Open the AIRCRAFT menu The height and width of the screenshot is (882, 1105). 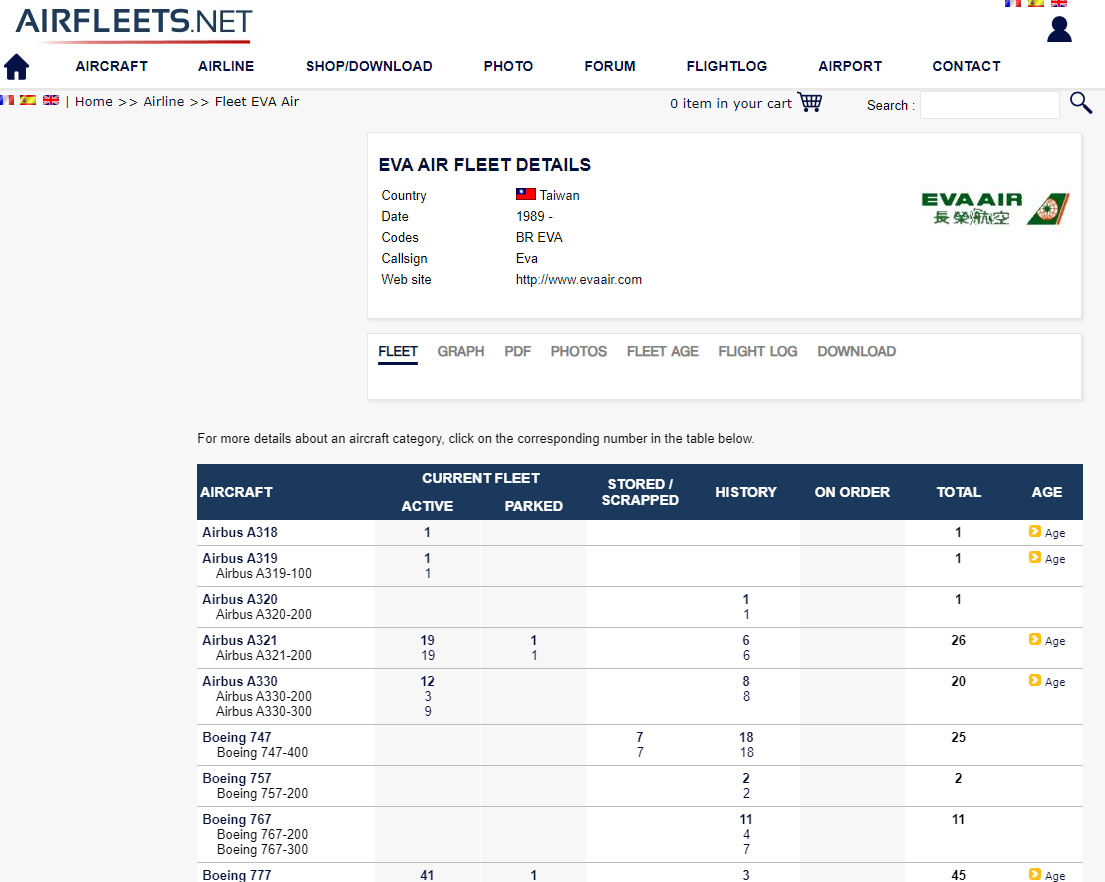coord(111,66)
